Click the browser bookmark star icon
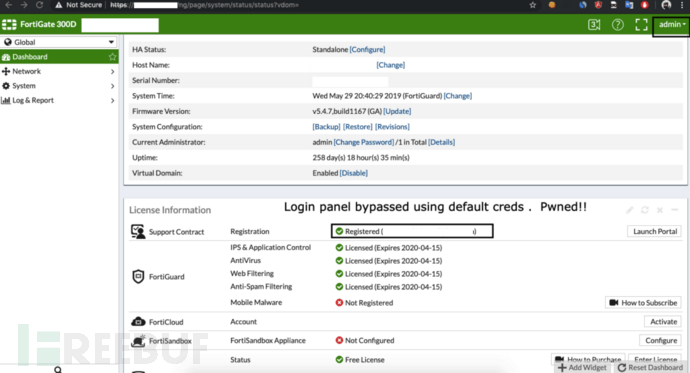690x373 pixels. click(533, 5)
